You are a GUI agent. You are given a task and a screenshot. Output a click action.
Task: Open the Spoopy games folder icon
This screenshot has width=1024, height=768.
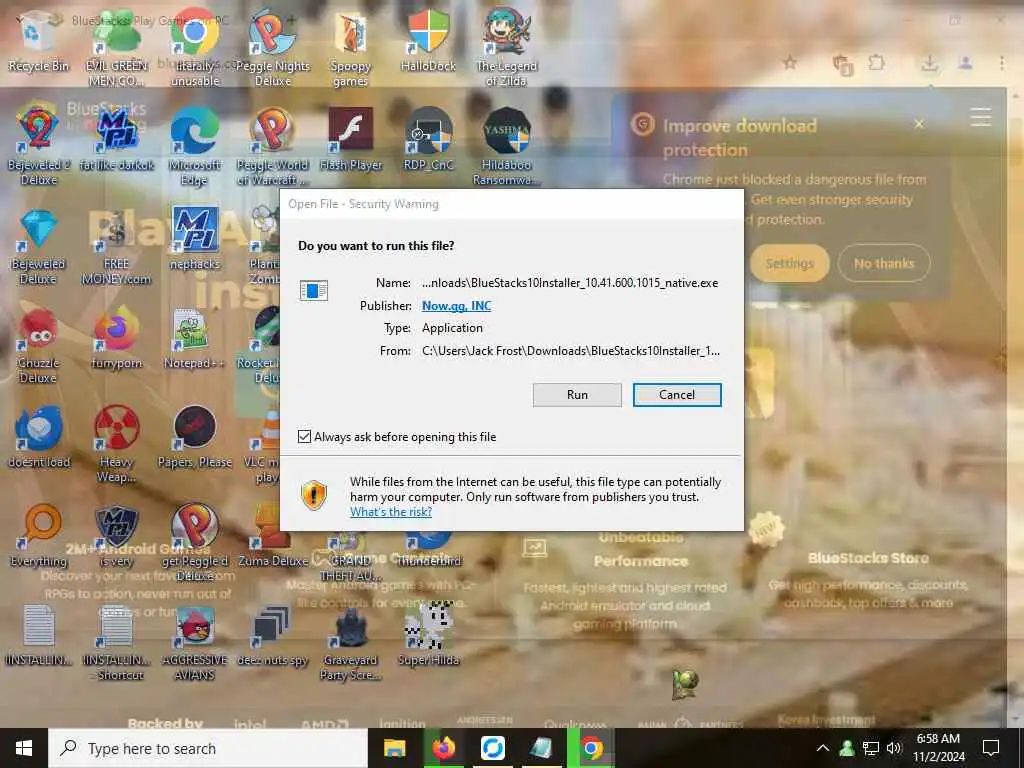point(351,49)
